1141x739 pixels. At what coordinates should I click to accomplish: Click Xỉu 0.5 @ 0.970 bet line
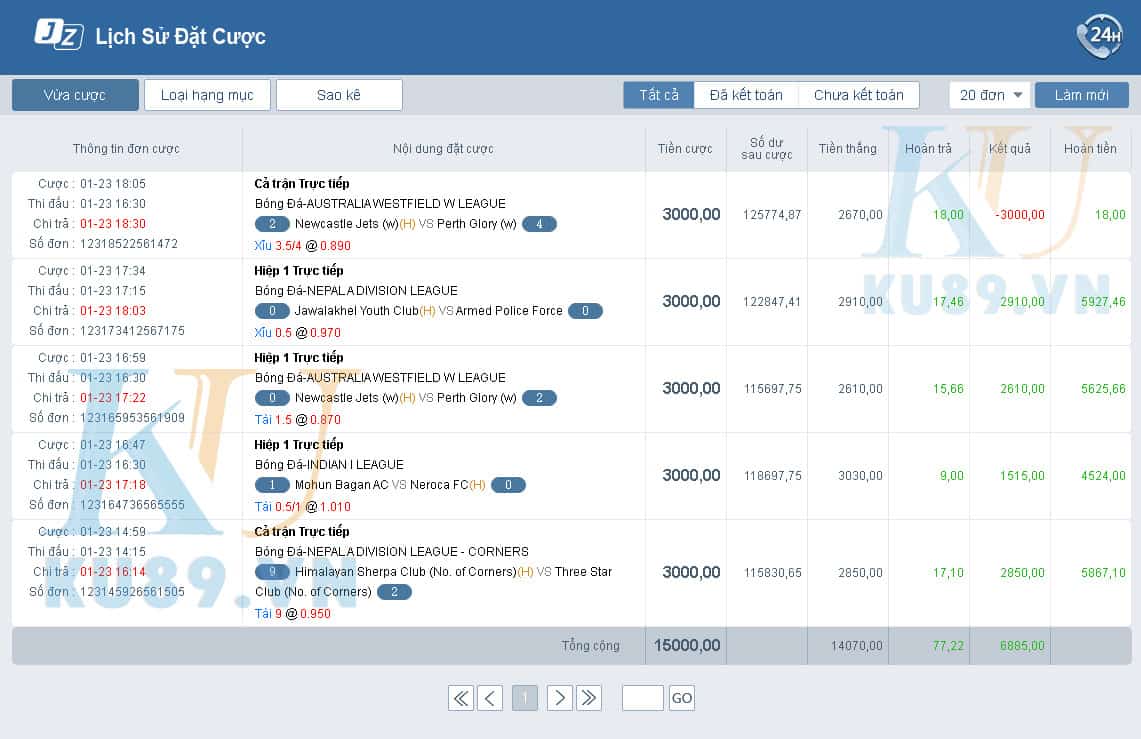(x=298, y=333)
